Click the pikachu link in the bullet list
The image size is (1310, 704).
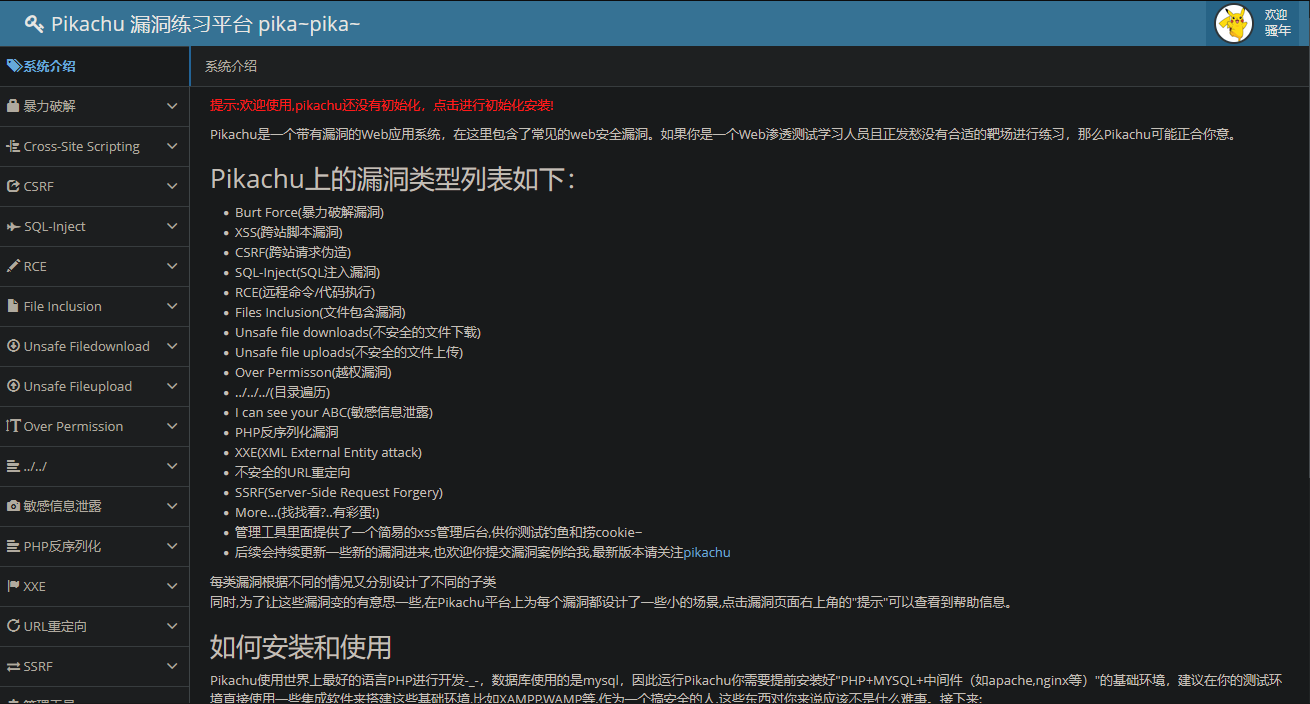pos(705,551)
